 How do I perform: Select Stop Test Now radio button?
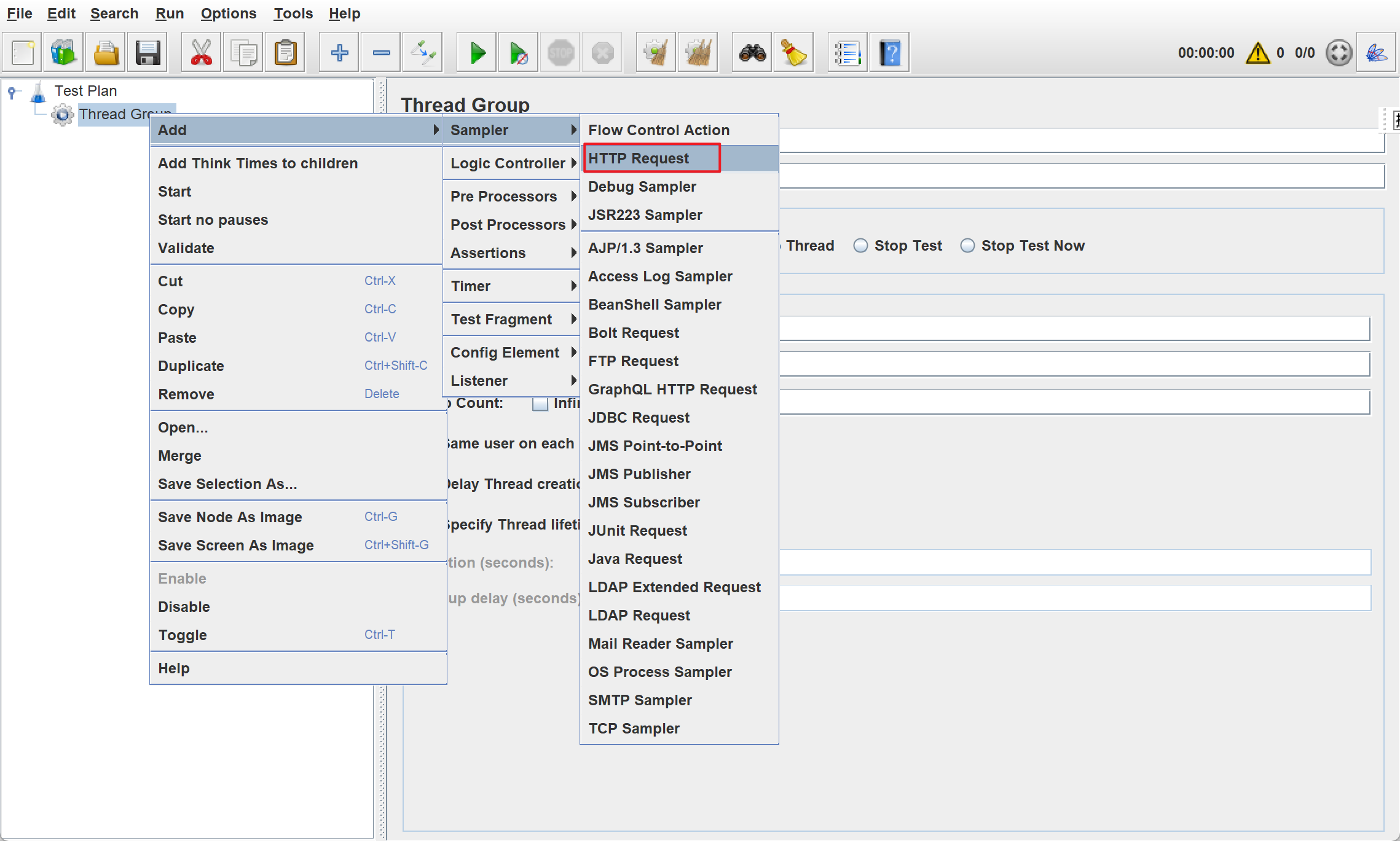click(967, 246)
